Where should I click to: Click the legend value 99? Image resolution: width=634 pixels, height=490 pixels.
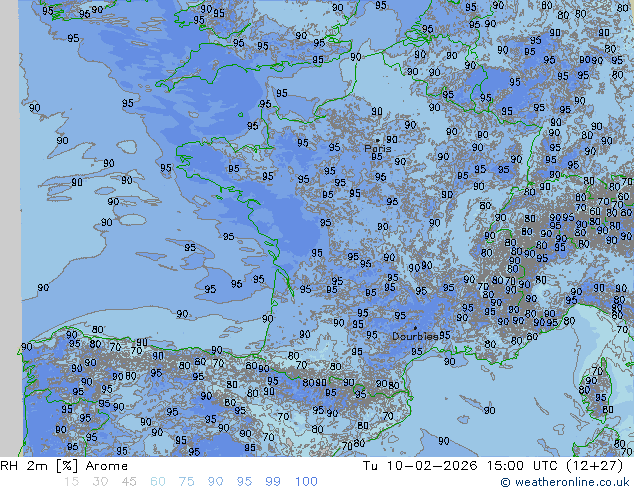click(273, 482)
